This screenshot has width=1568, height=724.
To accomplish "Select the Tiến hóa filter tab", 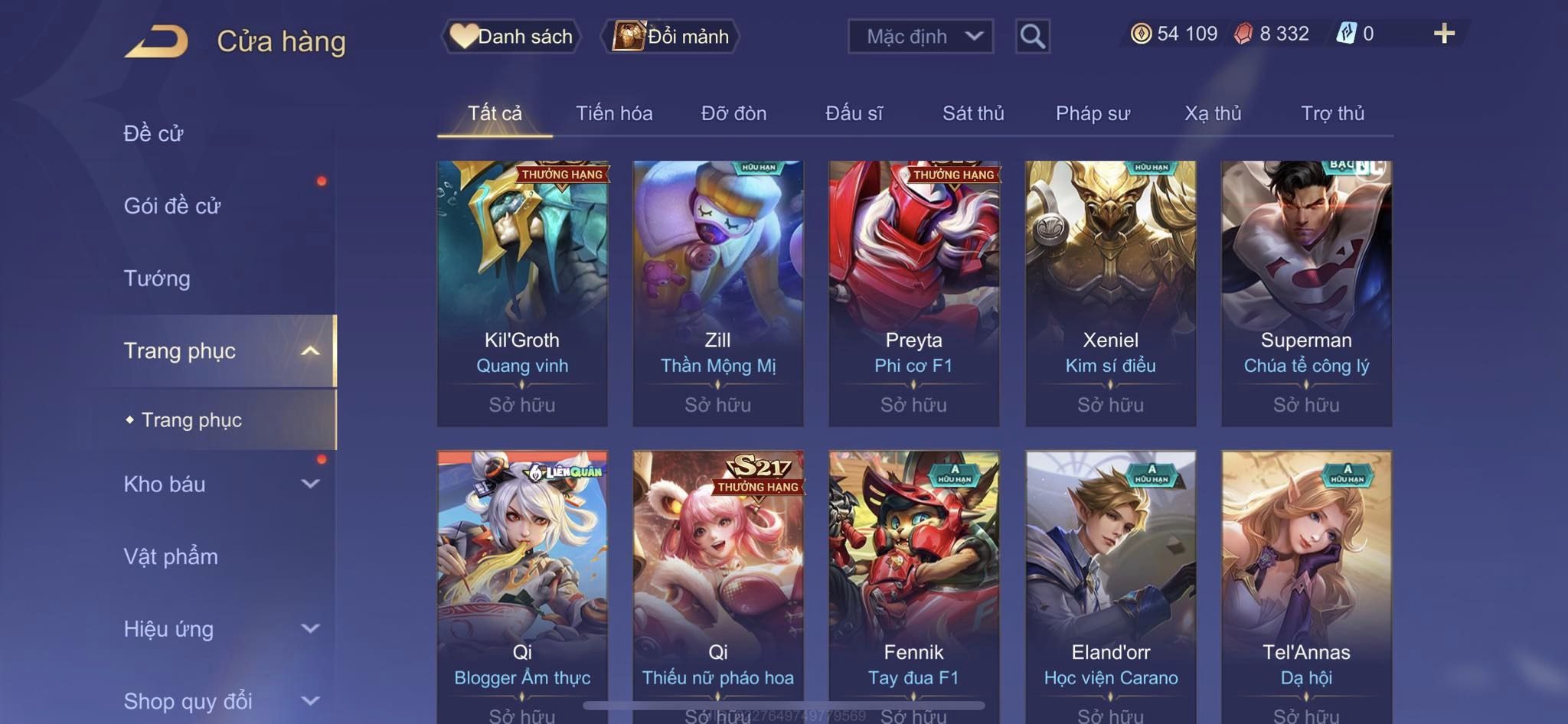I will 614,113.
